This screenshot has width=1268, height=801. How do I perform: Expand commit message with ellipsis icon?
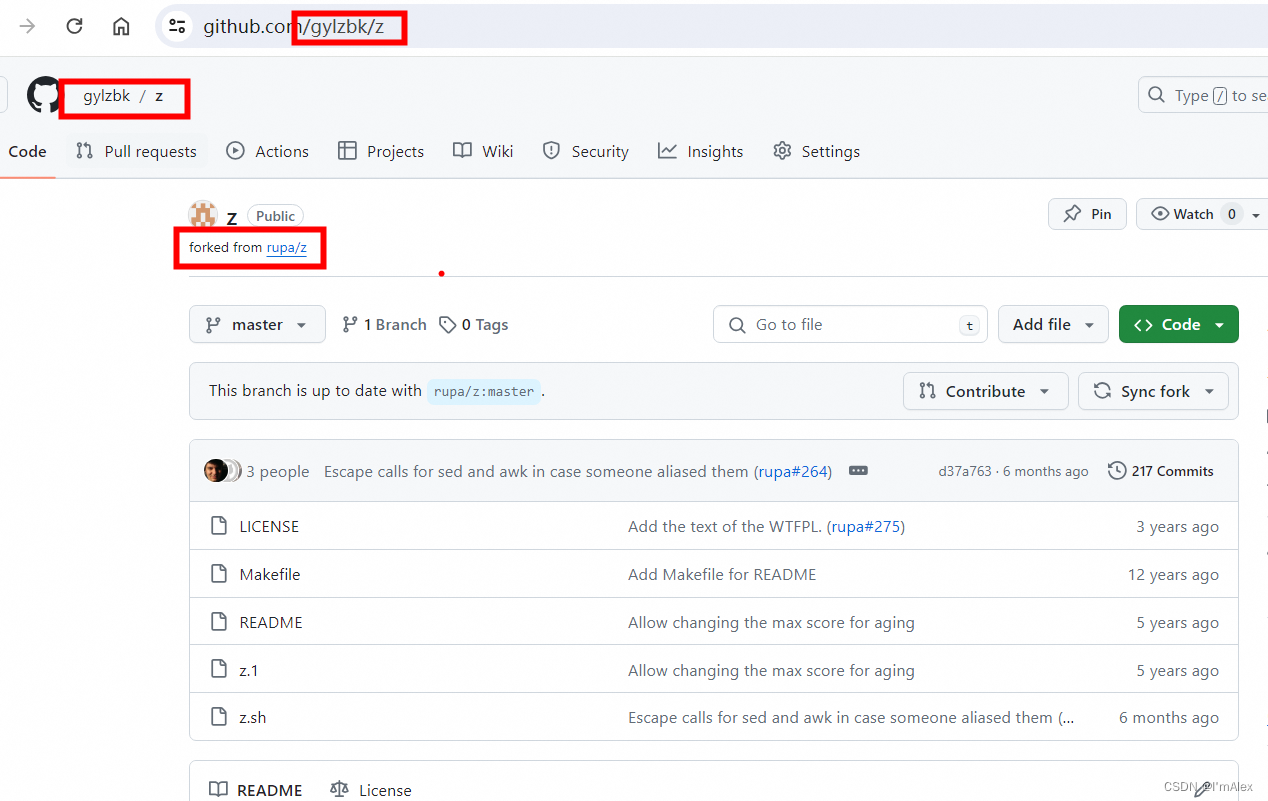[858, 471]
